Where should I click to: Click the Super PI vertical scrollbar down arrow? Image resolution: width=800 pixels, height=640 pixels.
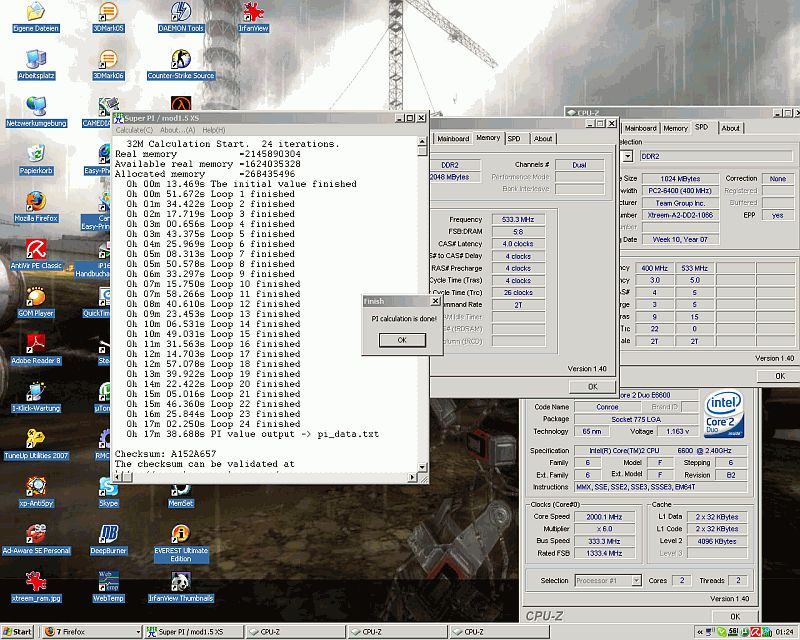(422, 467)
